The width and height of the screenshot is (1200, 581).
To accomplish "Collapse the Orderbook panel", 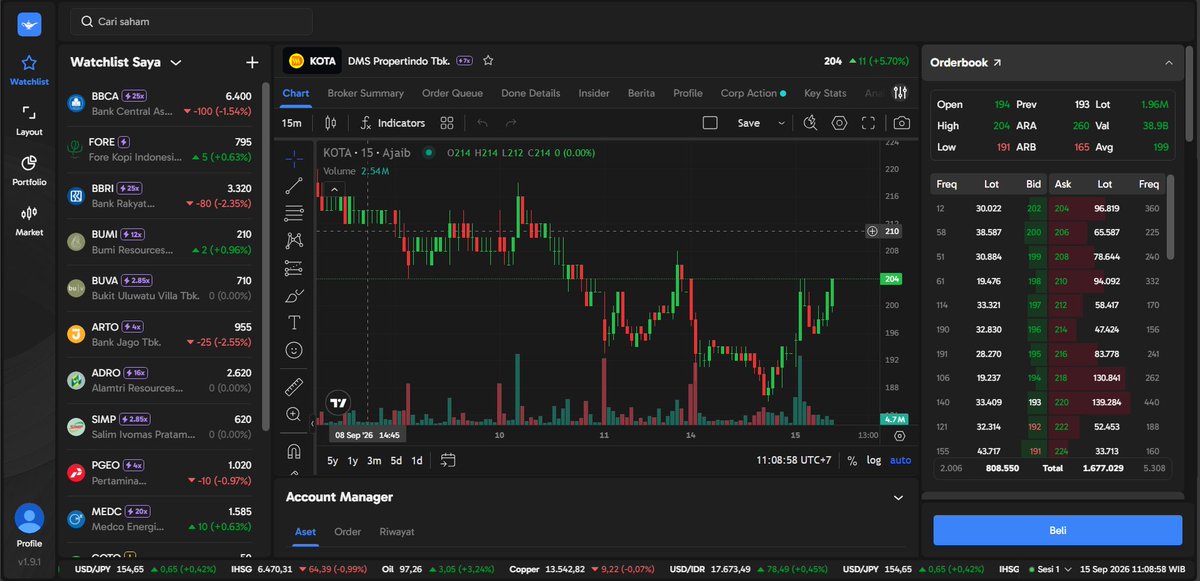I will pyautogui.click(x=1169, y=62).
